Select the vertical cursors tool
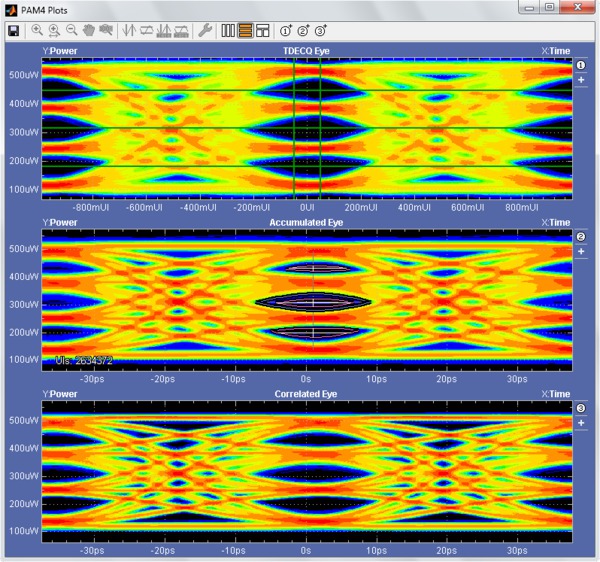Screen dimensions: 600x562 tap(129, 31)
